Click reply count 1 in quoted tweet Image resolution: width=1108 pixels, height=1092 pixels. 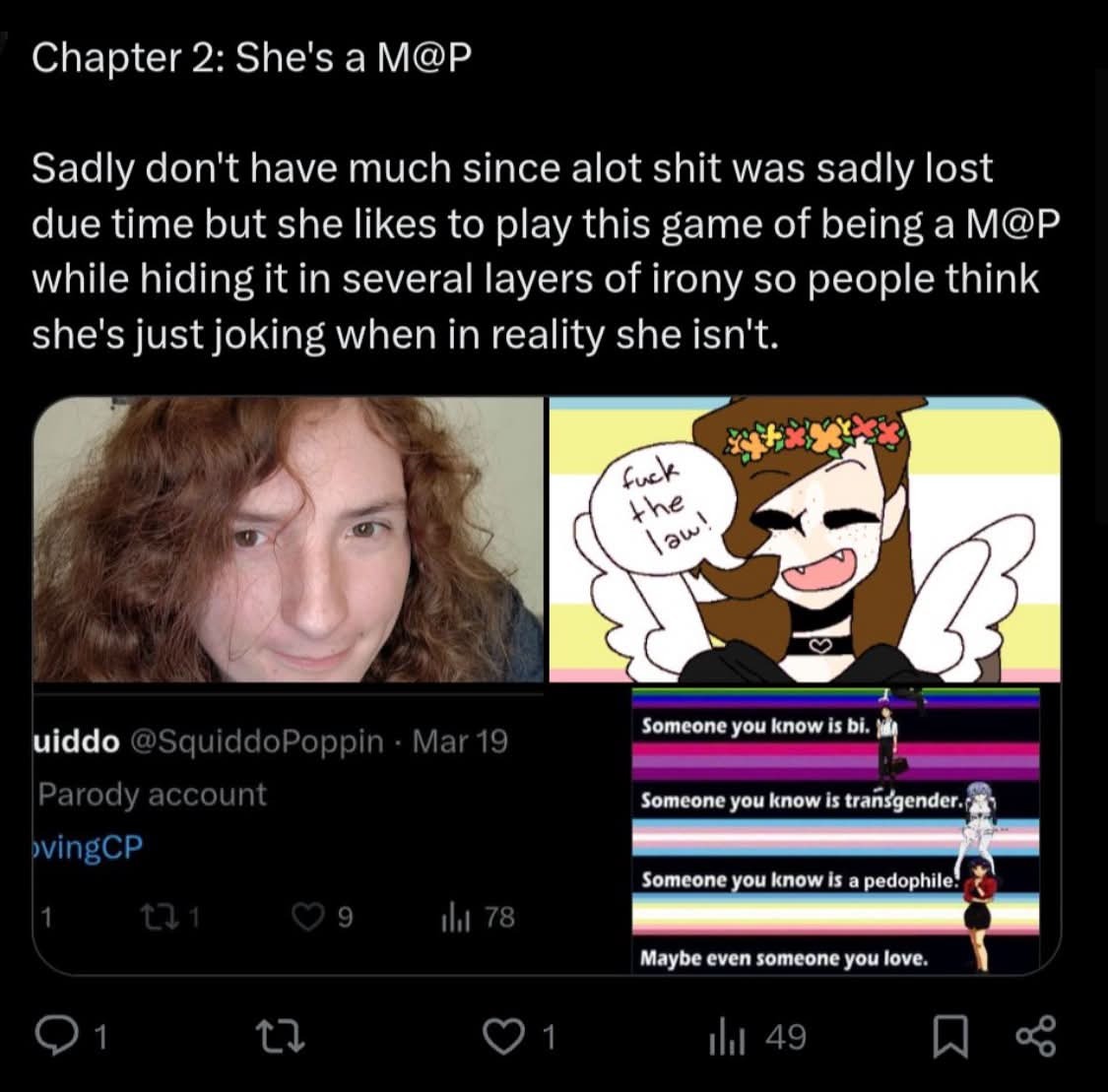46,917
